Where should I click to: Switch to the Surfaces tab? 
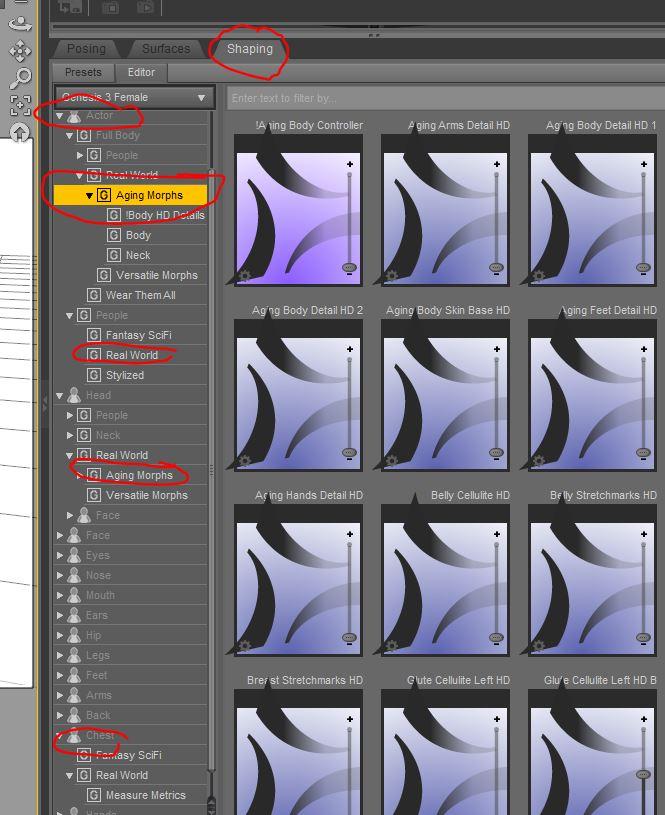coord(166,49)
